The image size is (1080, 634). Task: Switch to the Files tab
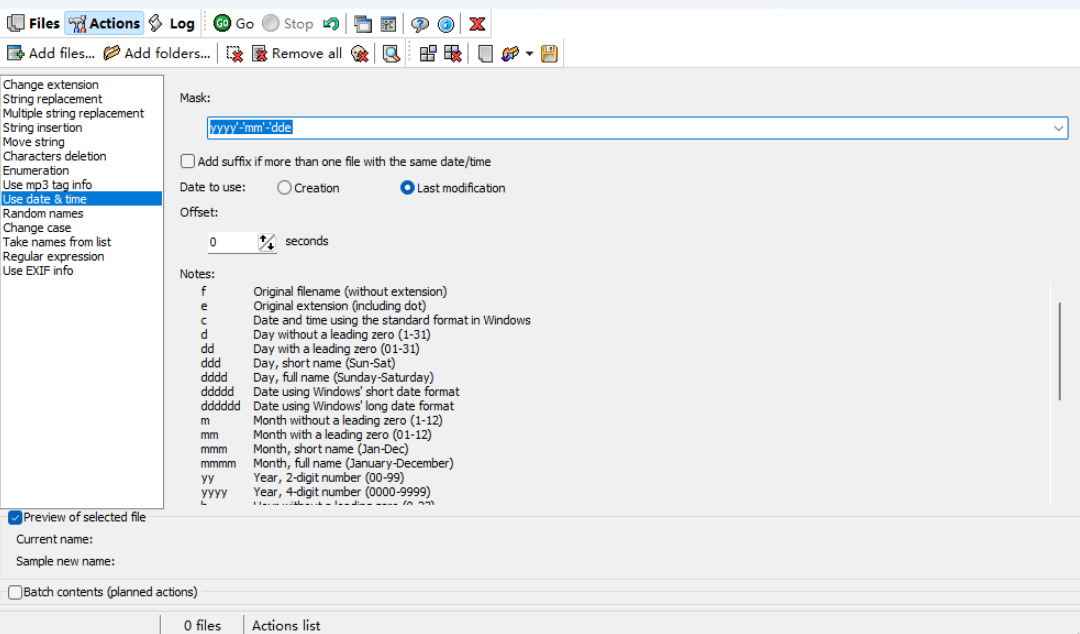(x=34, y=24)
